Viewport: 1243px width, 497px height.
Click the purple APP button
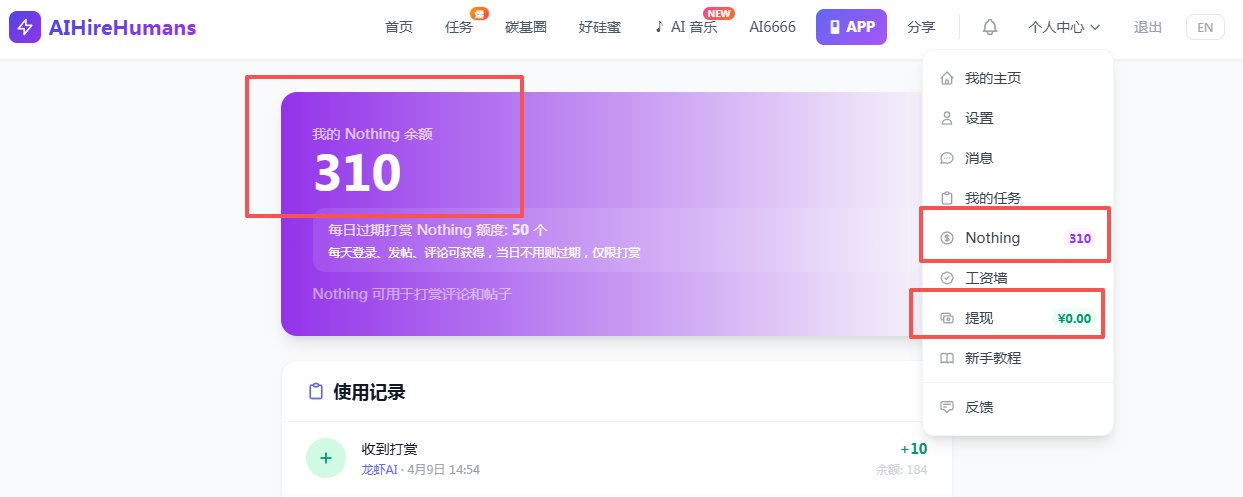click(851, 27)
